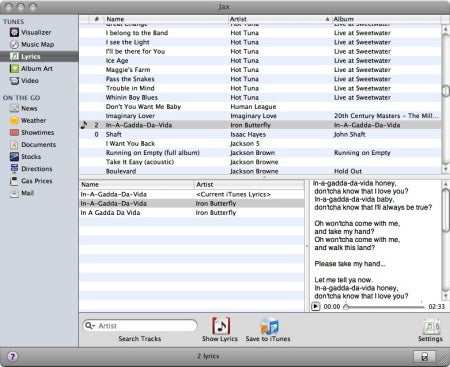The height and width of the screenshot is (367, 450).
Task: Select track 'Imaginary Lover'
Action: (260, 116)
